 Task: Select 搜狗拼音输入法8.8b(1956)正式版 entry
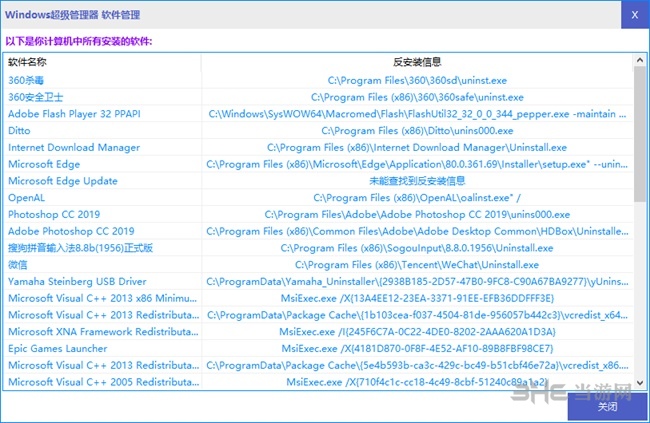(80, 248)
